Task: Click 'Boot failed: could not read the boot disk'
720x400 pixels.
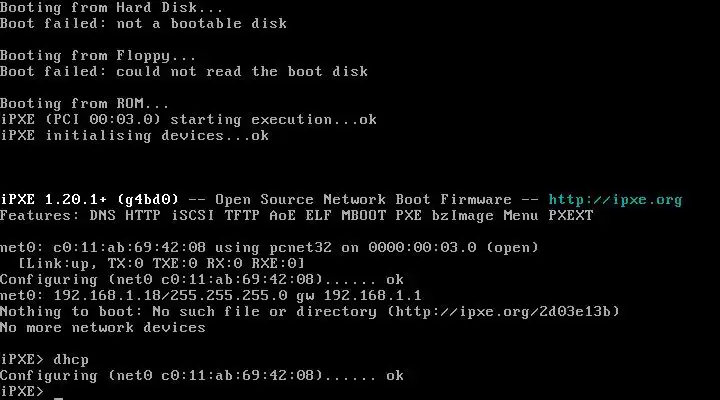Action: (184, 72)
